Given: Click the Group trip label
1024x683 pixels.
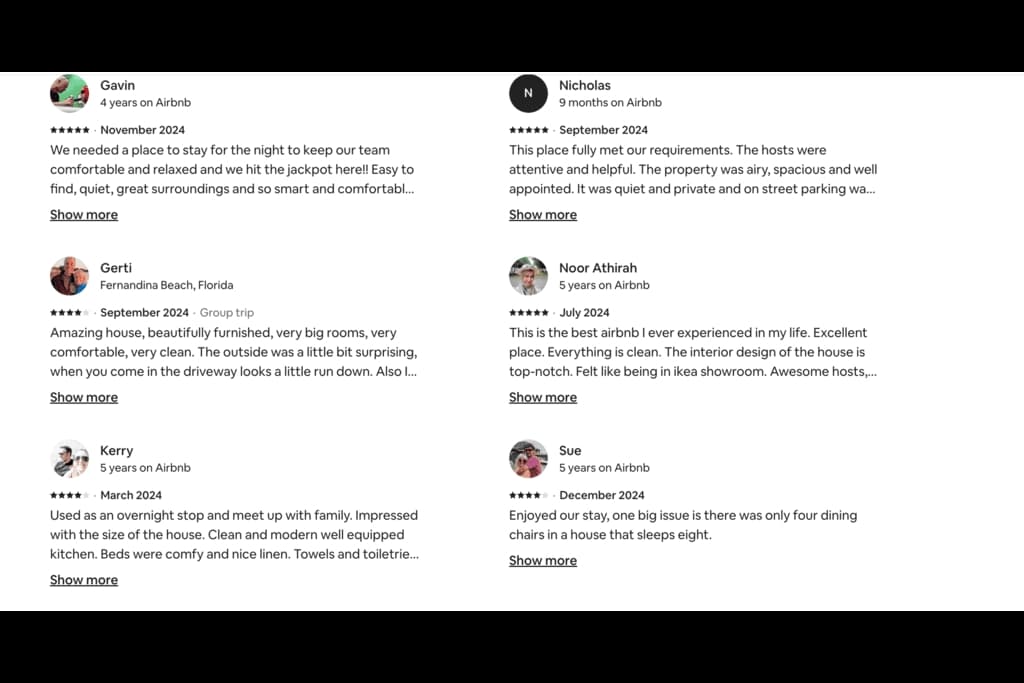Looking at the screenshot, I should click(227, 313).
